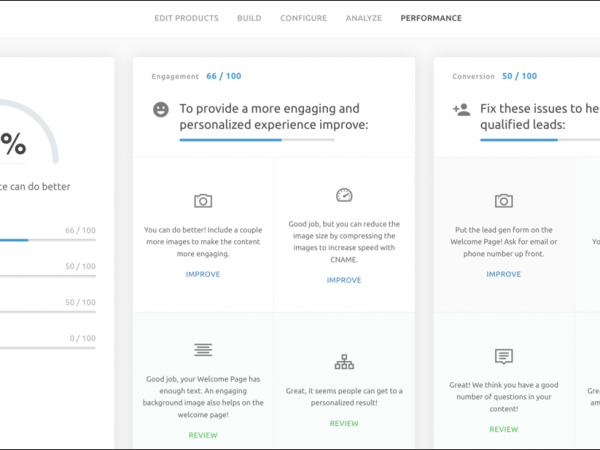Click the Conversion 50 / 100 score label

519,76
